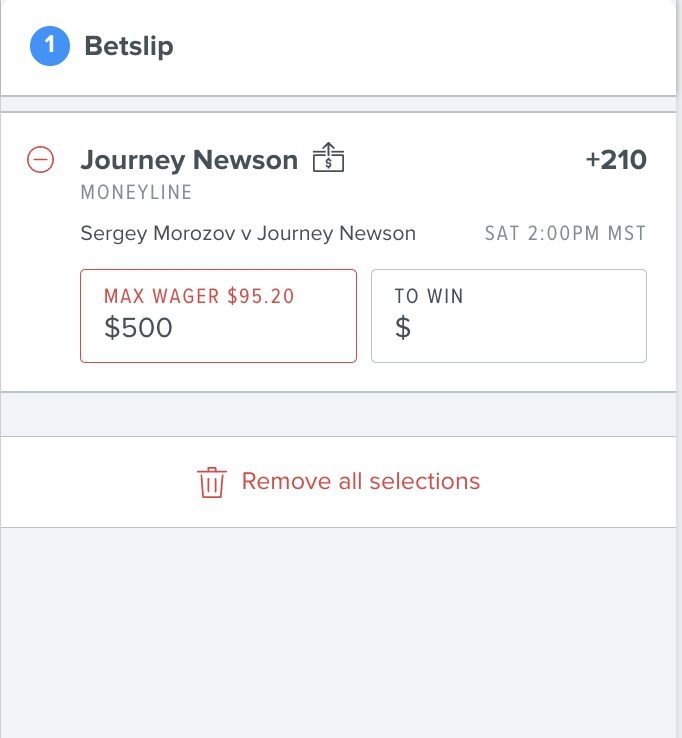Screen dimensions: 682x738
Task: Click the TO WIN label
Action: (429, 296)
